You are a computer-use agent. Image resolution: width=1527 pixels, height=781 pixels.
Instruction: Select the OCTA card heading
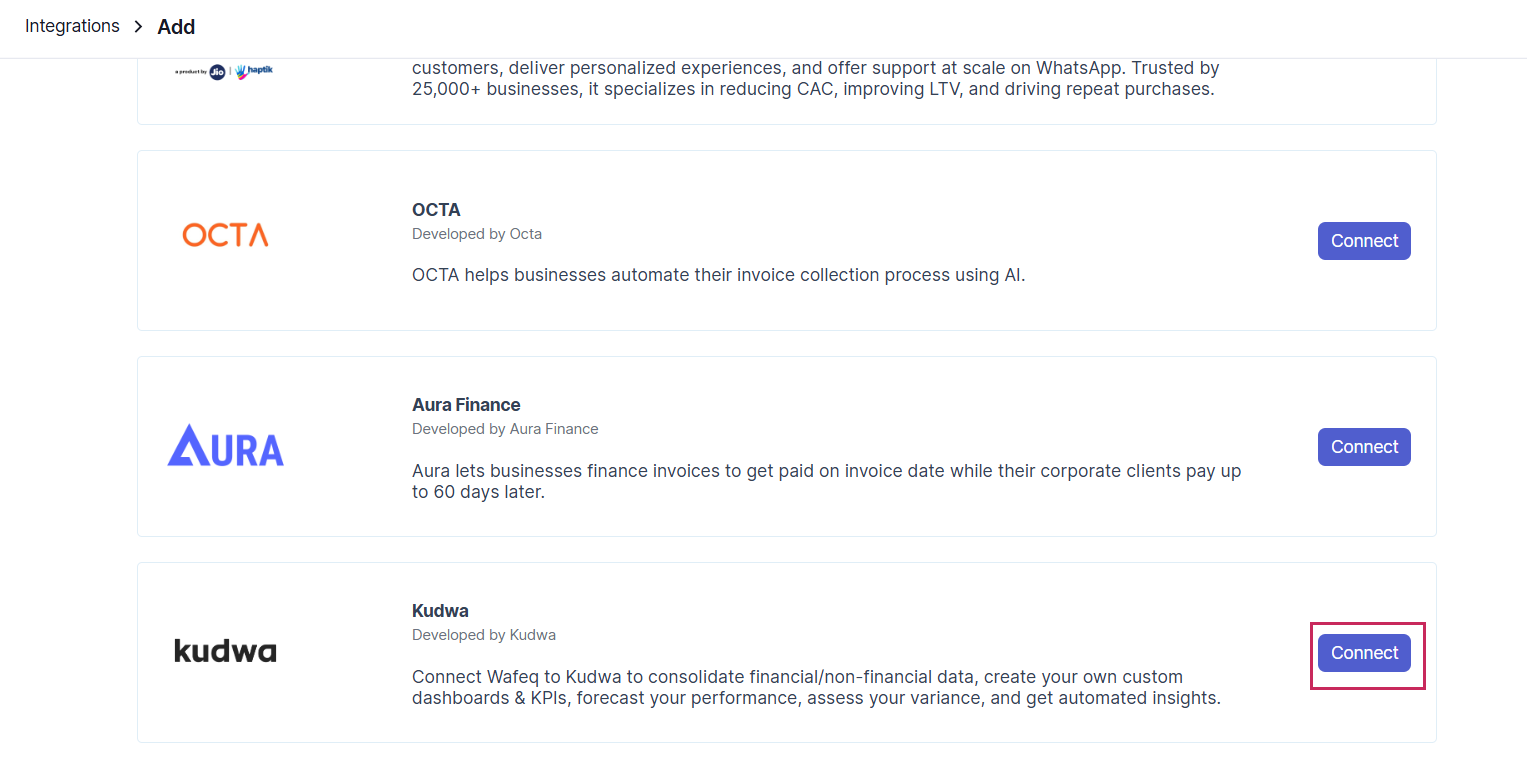436,210
